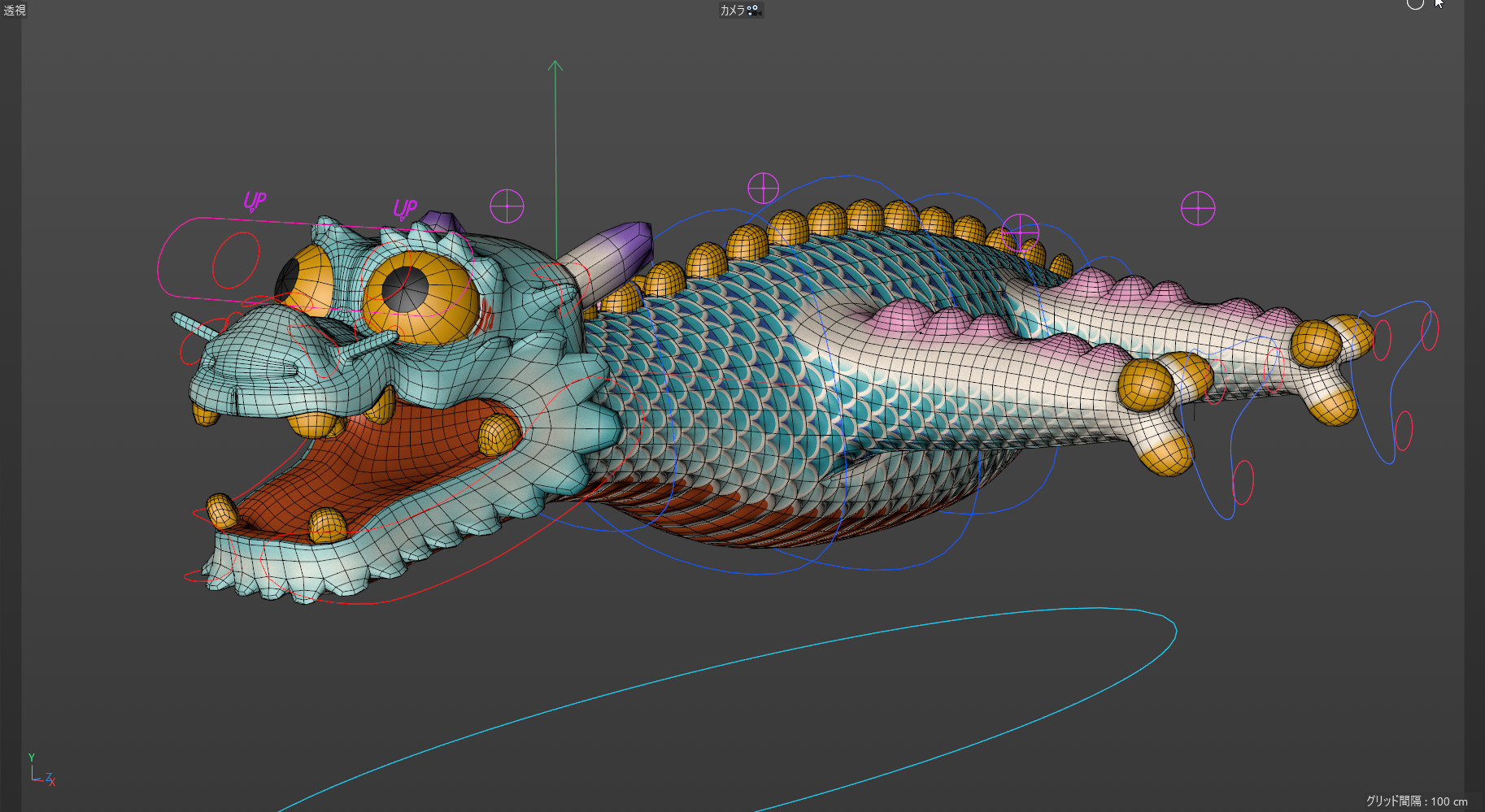The width and height of the screenshot is (1485, 812).
Task: Click the XYZ axis gizmo in bottom-left corner
Action: 41,771
